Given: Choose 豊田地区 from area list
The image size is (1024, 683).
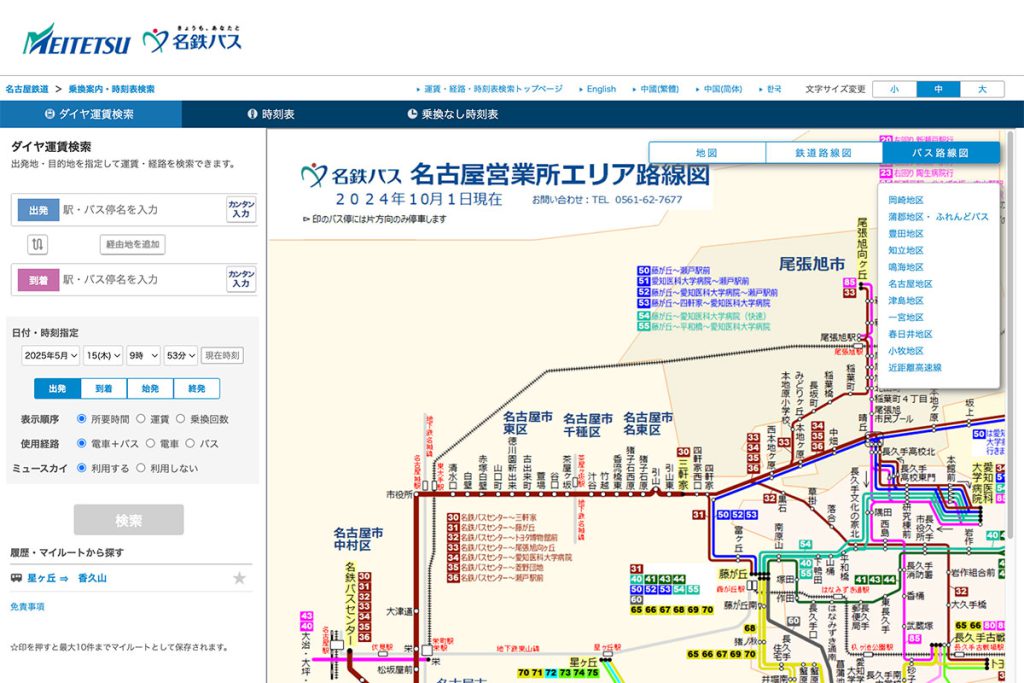Looking at the screenshot, I should [x=906, y=233].
